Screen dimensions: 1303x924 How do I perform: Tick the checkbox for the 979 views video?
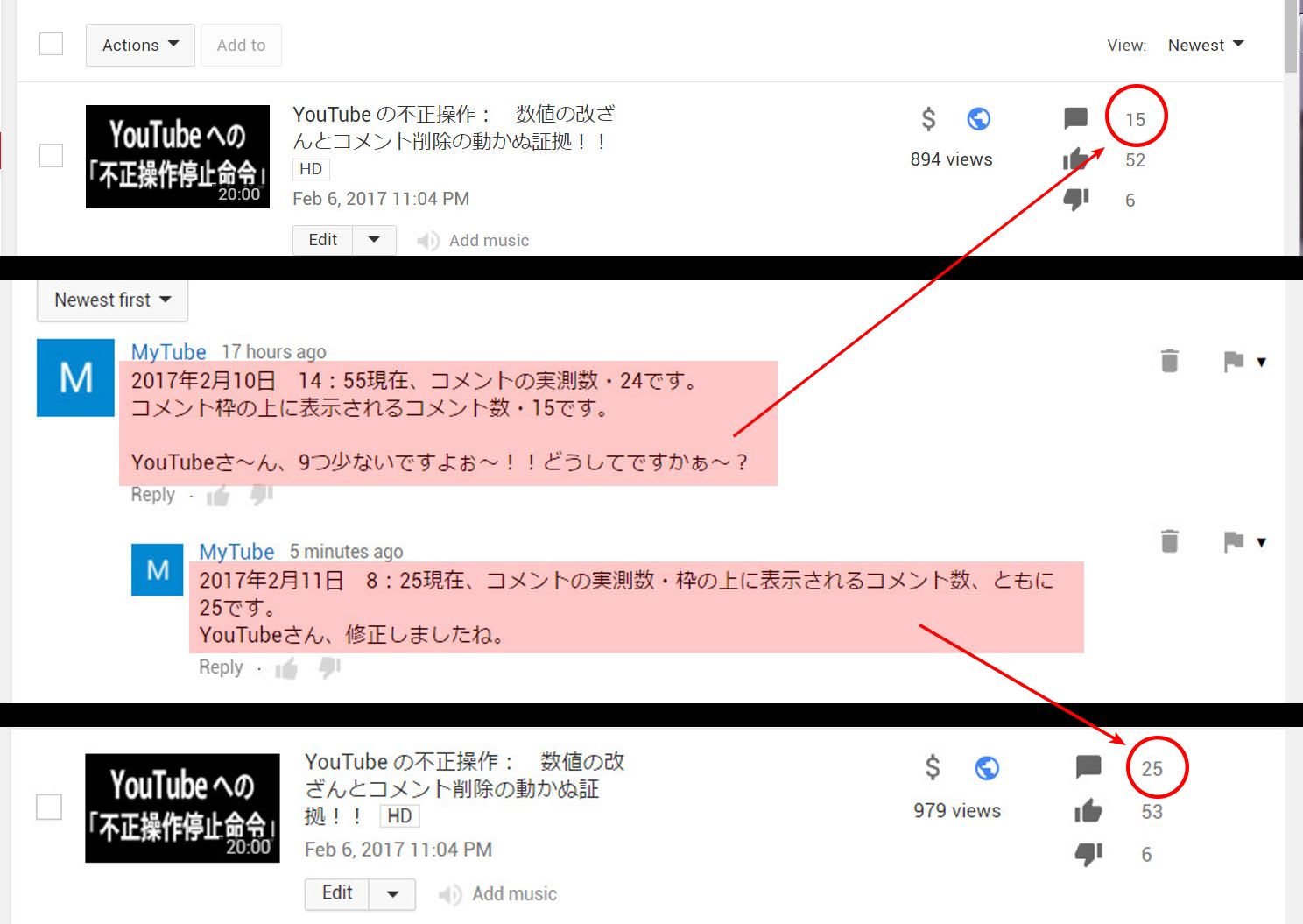tap(49, 807)
